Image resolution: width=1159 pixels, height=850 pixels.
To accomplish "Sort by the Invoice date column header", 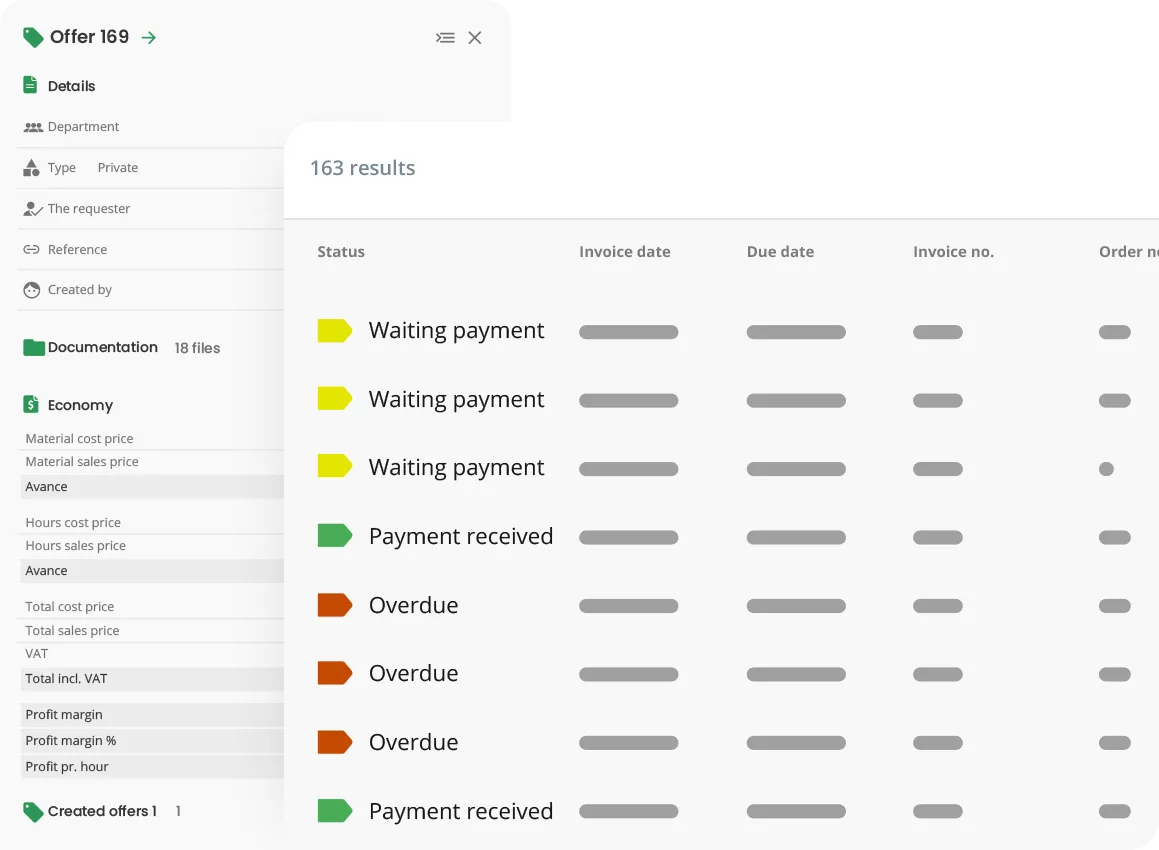I will point(624,251).
